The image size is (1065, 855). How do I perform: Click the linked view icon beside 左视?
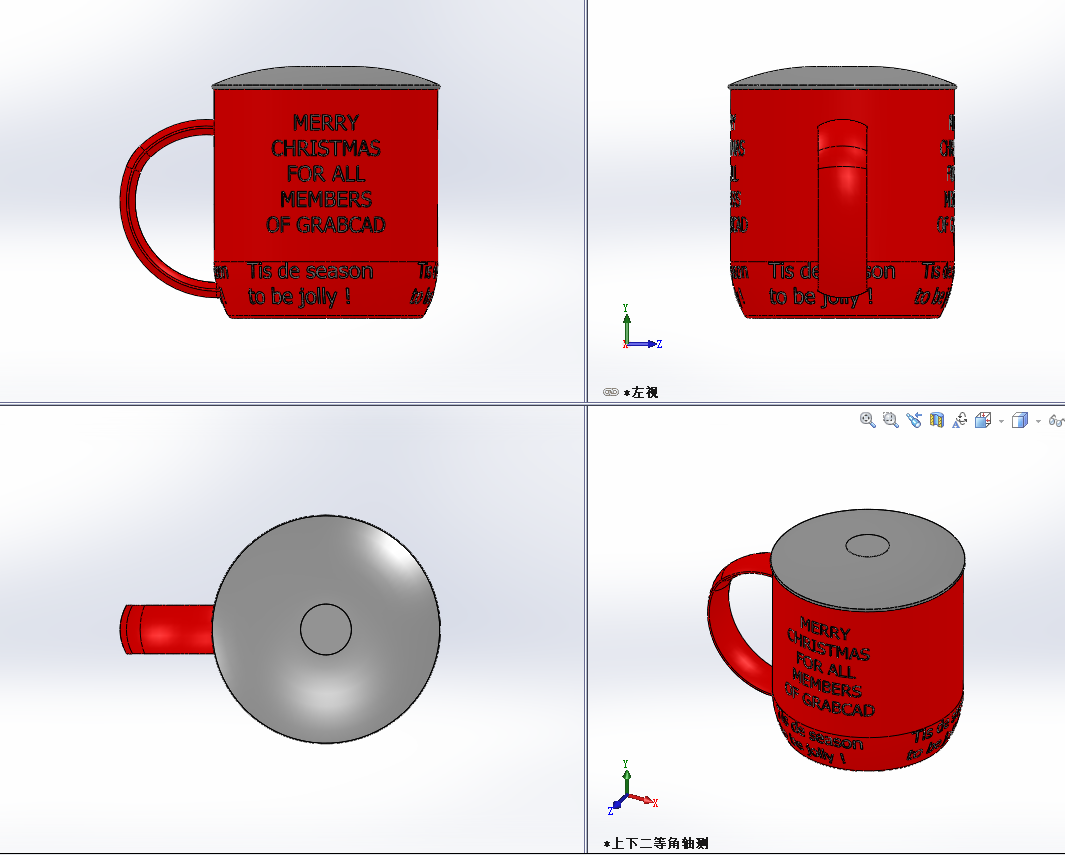pos(611,392)
